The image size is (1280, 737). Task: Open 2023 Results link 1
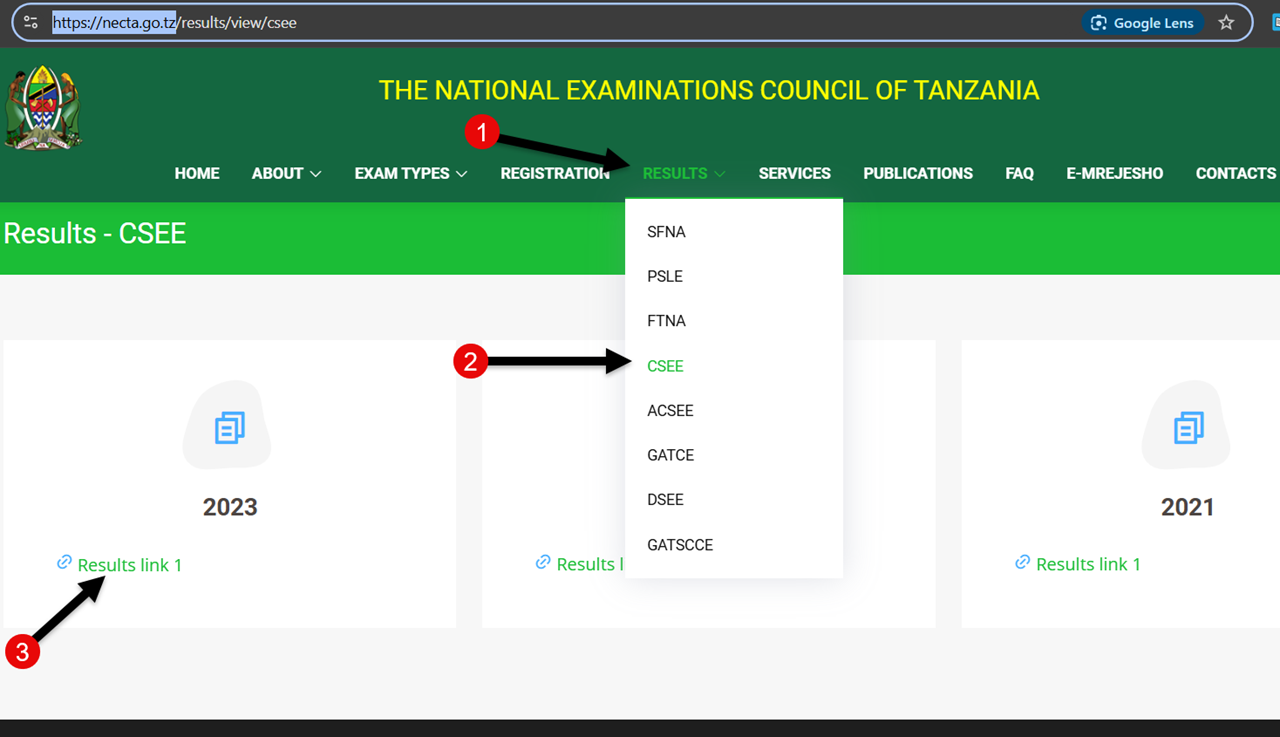click(x=130, y=565)
